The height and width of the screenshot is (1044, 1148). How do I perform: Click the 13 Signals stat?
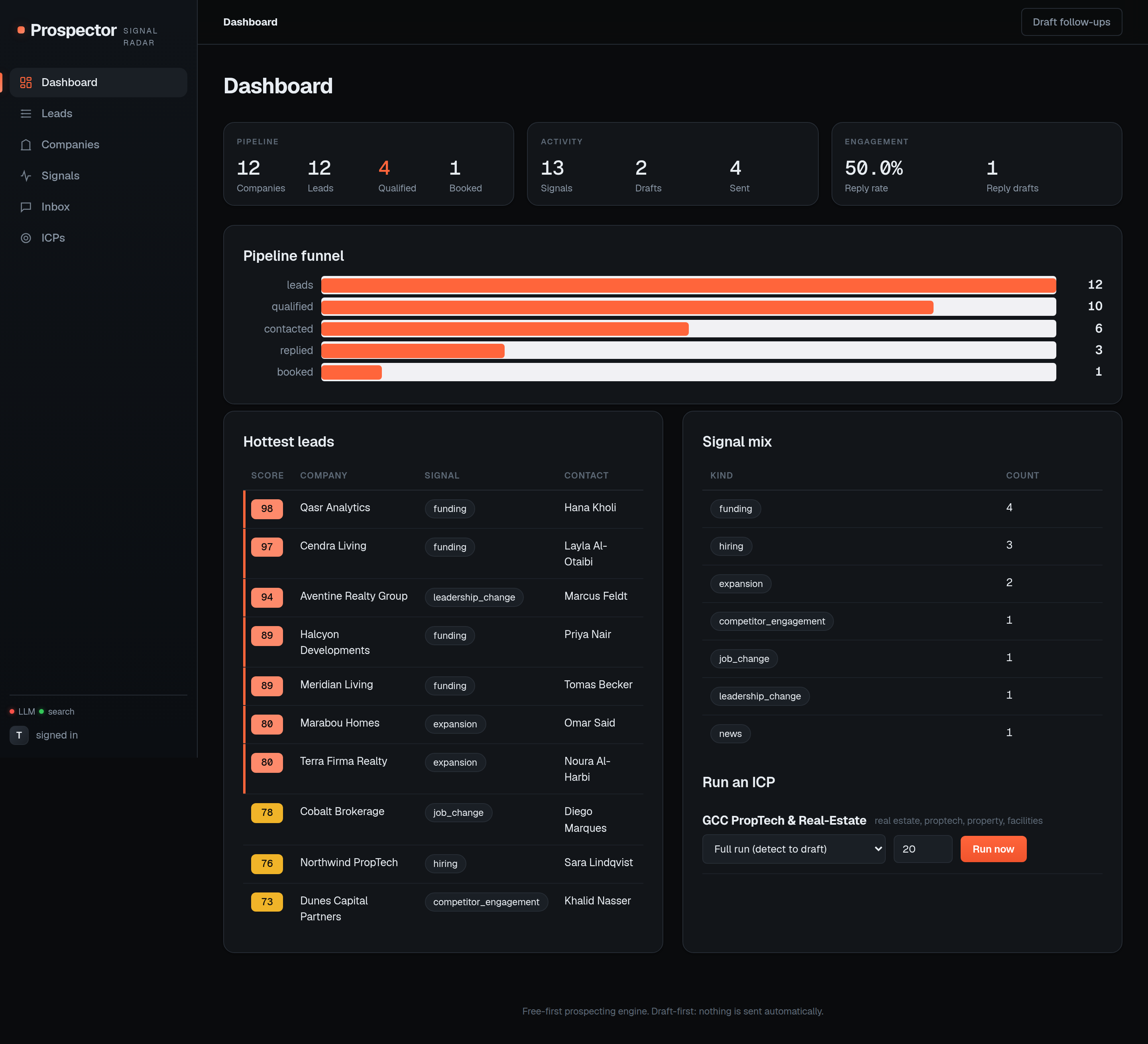552,168
